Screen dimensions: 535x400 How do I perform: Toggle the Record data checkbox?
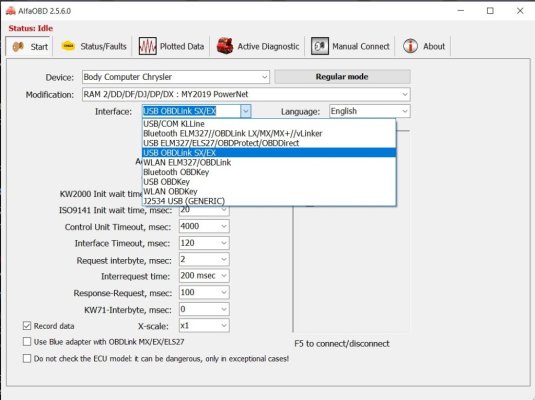[x=27, y=326]
